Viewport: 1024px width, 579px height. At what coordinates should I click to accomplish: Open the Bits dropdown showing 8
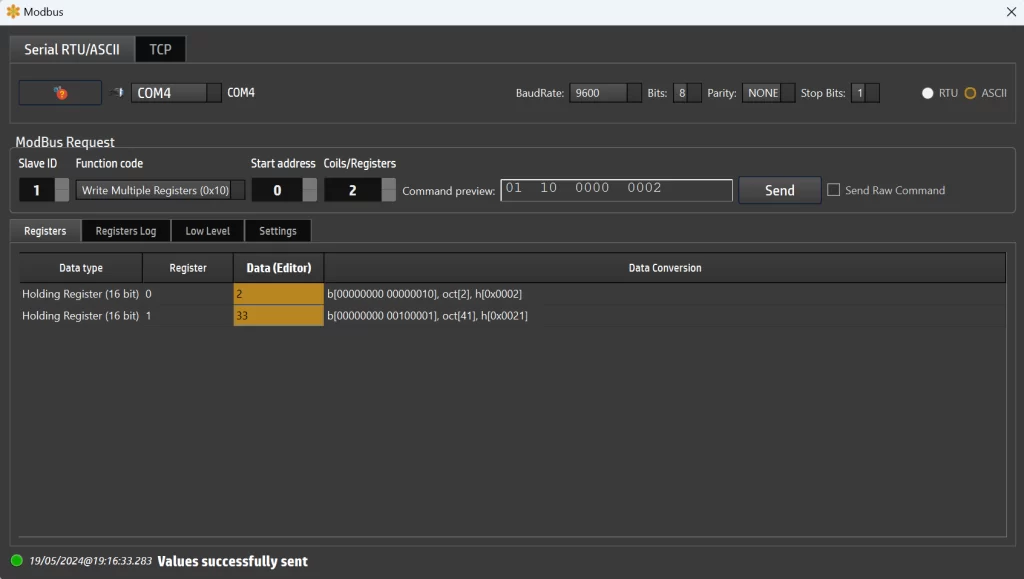tap(687, 93)
